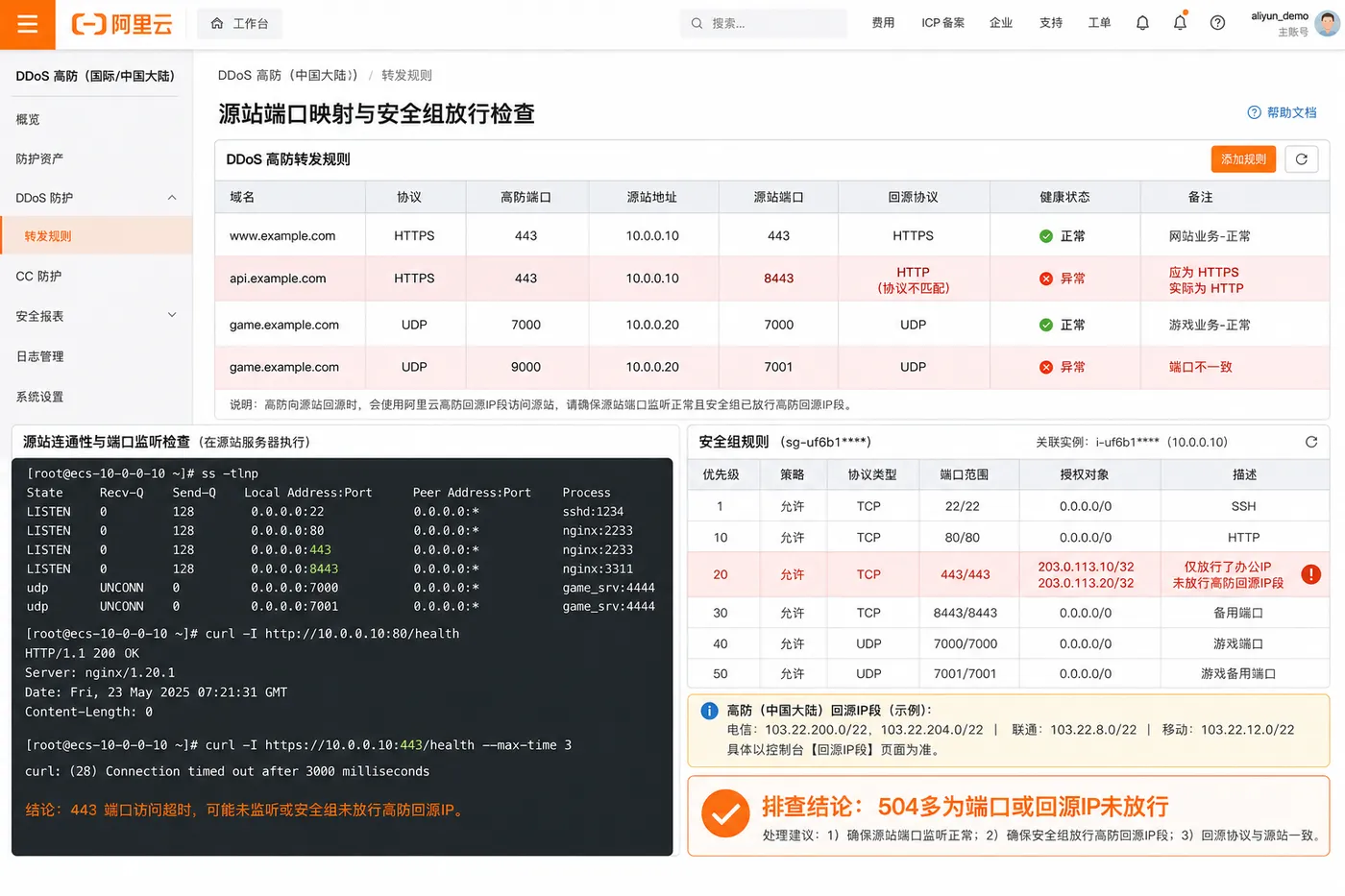This screenshot has width=1345, height=896.
Task: Open ICP 备案 in the top navigation
Action: tap(942, 23)
